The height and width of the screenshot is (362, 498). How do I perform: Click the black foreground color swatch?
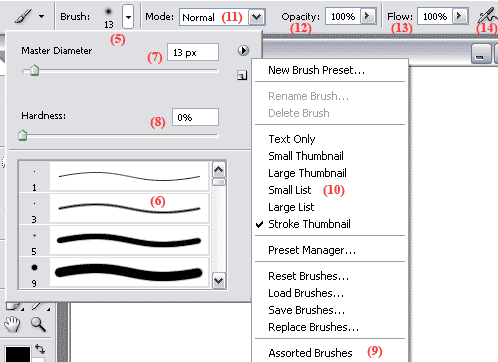[17, 354]
